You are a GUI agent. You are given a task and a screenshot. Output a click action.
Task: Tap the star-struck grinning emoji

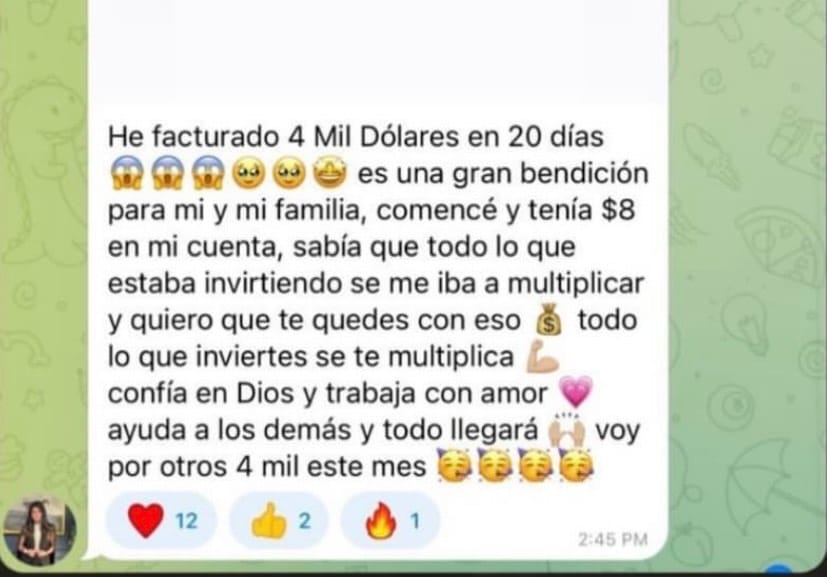point(330,173)
